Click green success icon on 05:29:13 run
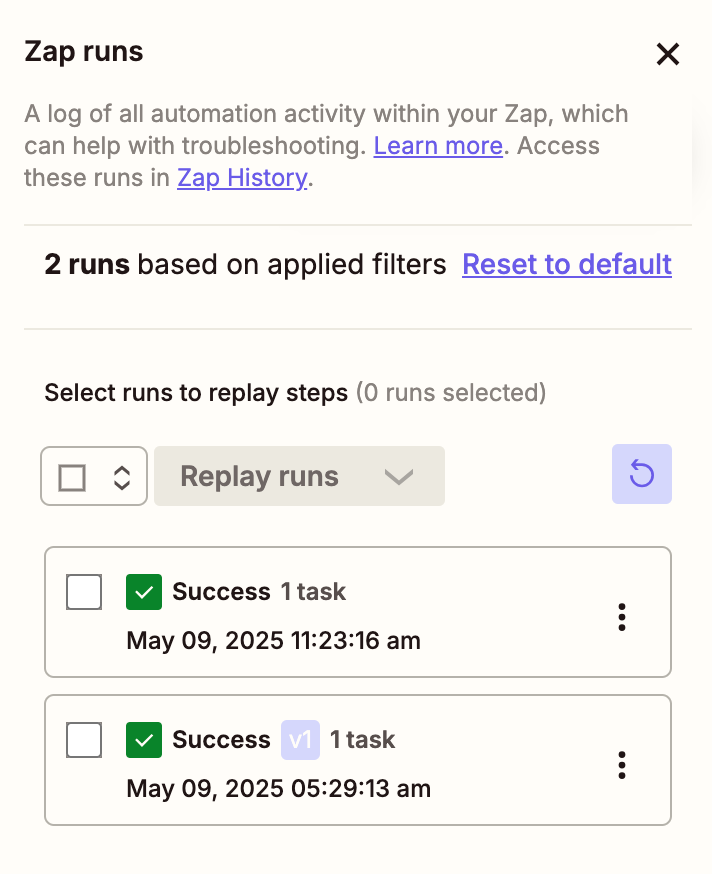Viewport: 712px width, 874px height. tap(144, 740)
